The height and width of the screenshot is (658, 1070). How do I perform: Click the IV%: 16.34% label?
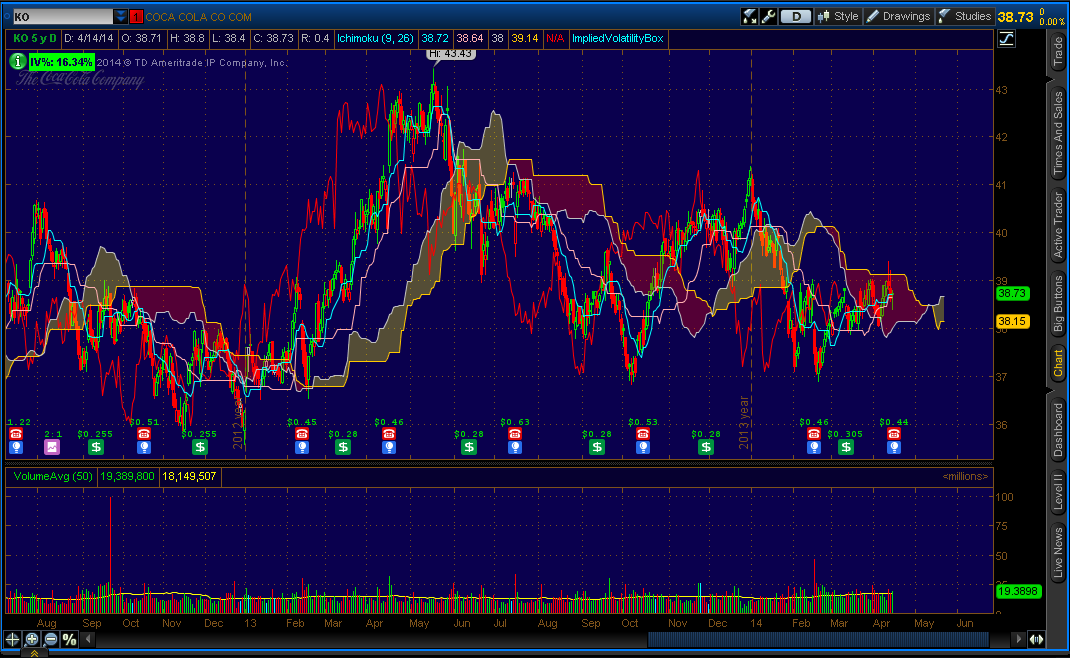tap(61, 62)
